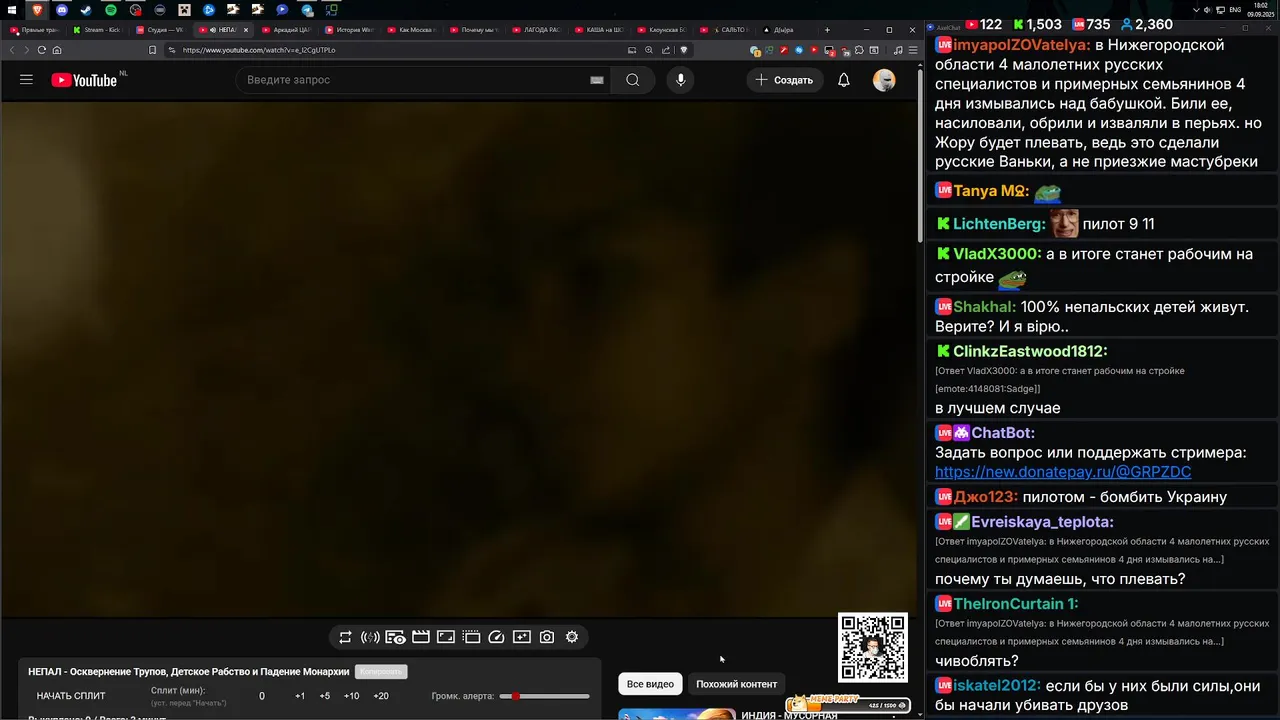Open the account avatar menu
This screenshot has height=720, width=1280.
tap(884, 80)
